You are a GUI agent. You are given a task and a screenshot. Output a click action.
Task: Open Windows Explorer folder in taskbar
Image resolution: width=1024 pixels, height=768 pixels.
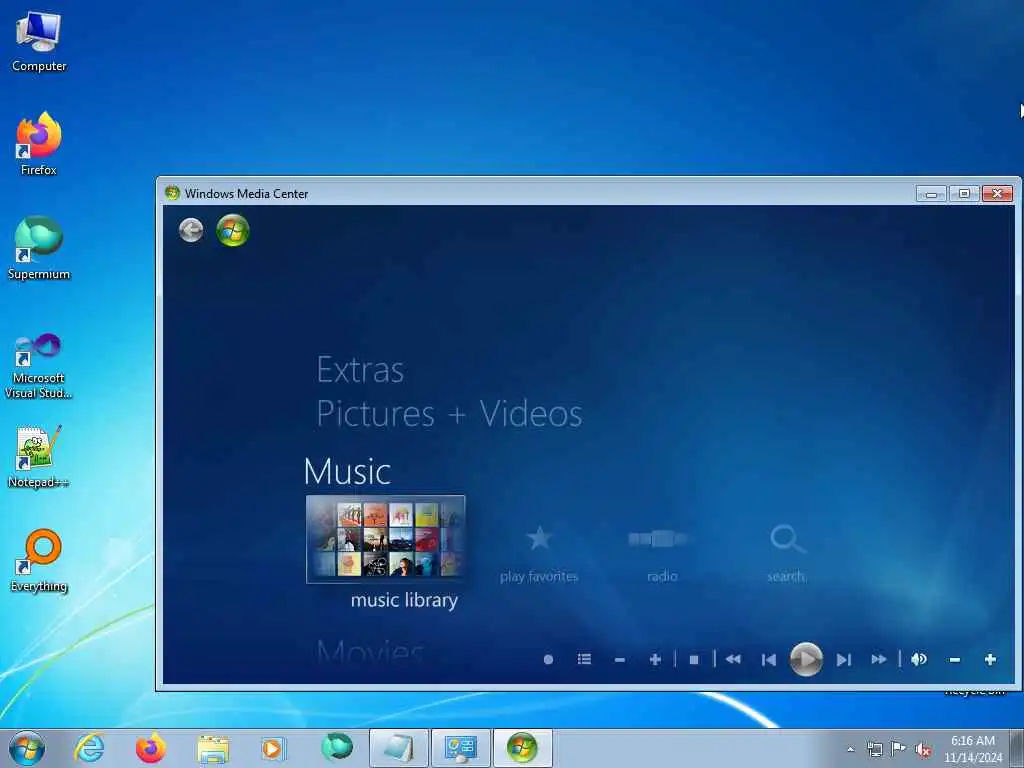tap(213, 748)
